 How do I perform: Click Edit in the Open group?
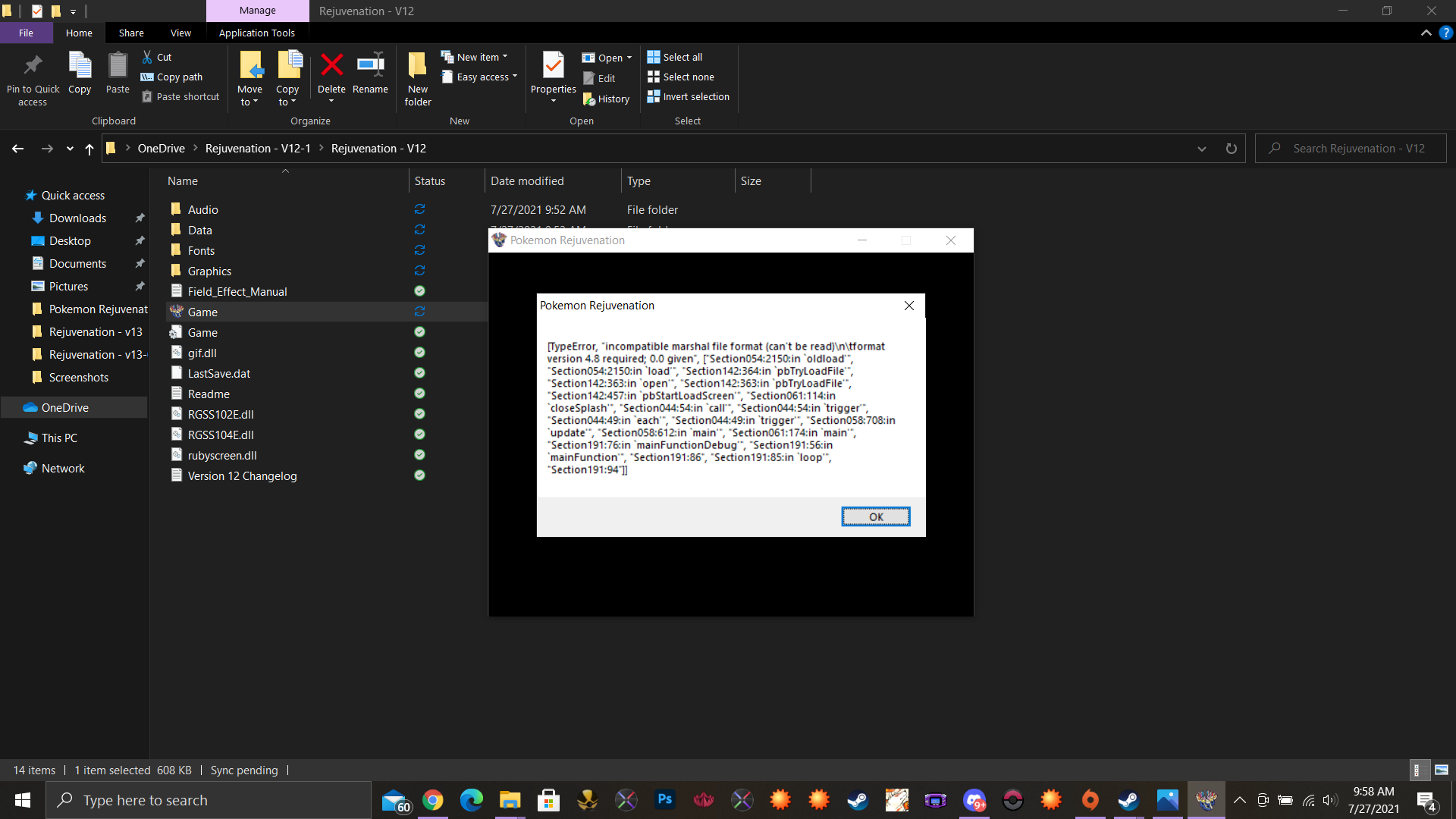[x=599, y=78]
